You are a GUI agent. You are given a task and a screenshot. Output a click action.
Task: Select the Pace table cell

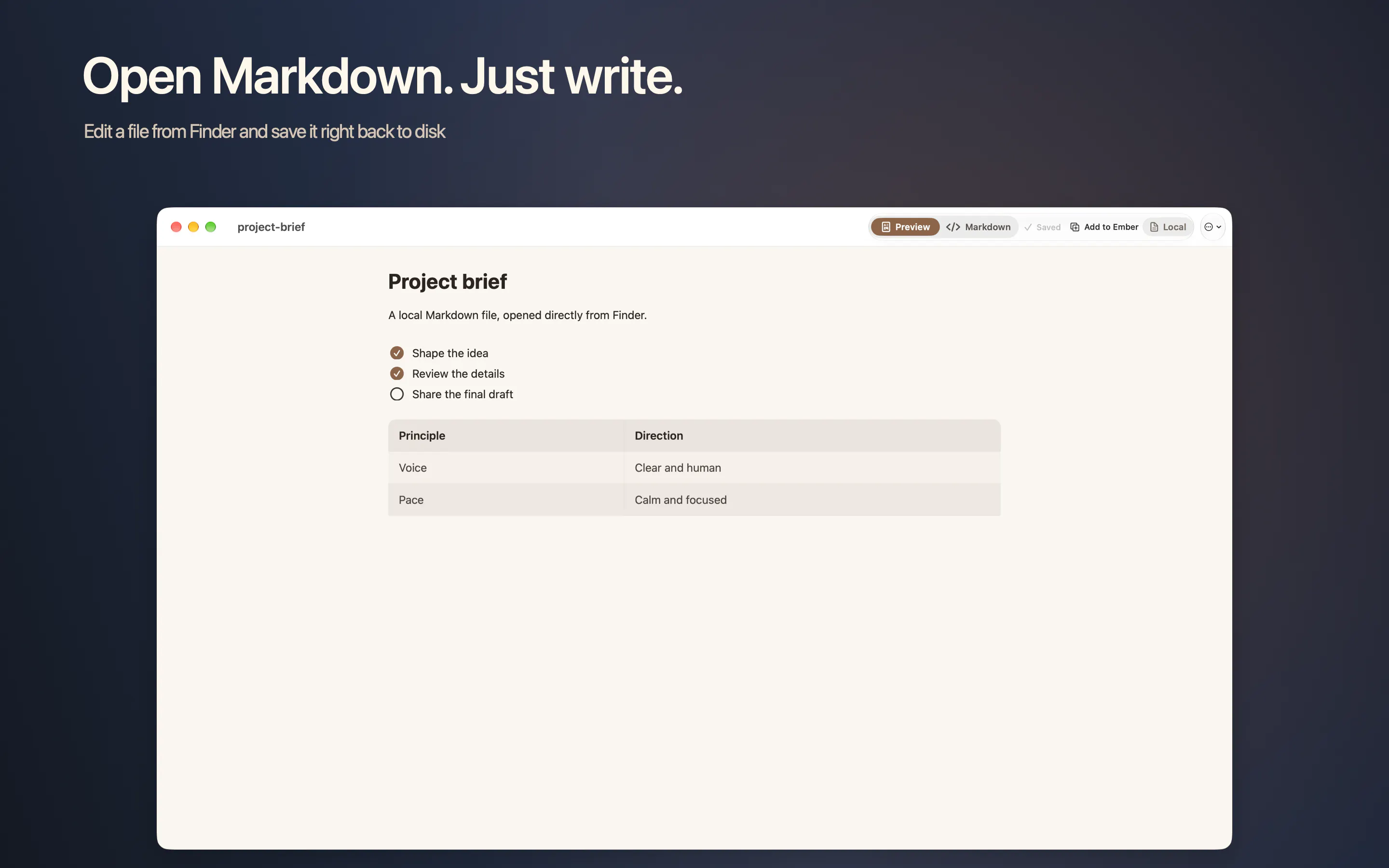[x=505, y=500]
